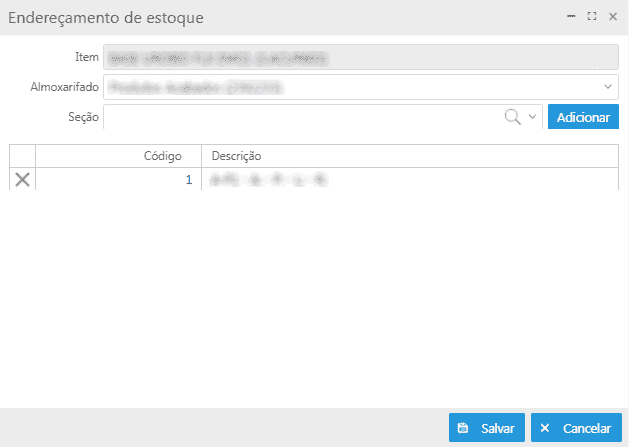The image size is (629, 447).
Task: Click inside the Almoxarifado combo box
Action: pos(350,87)
